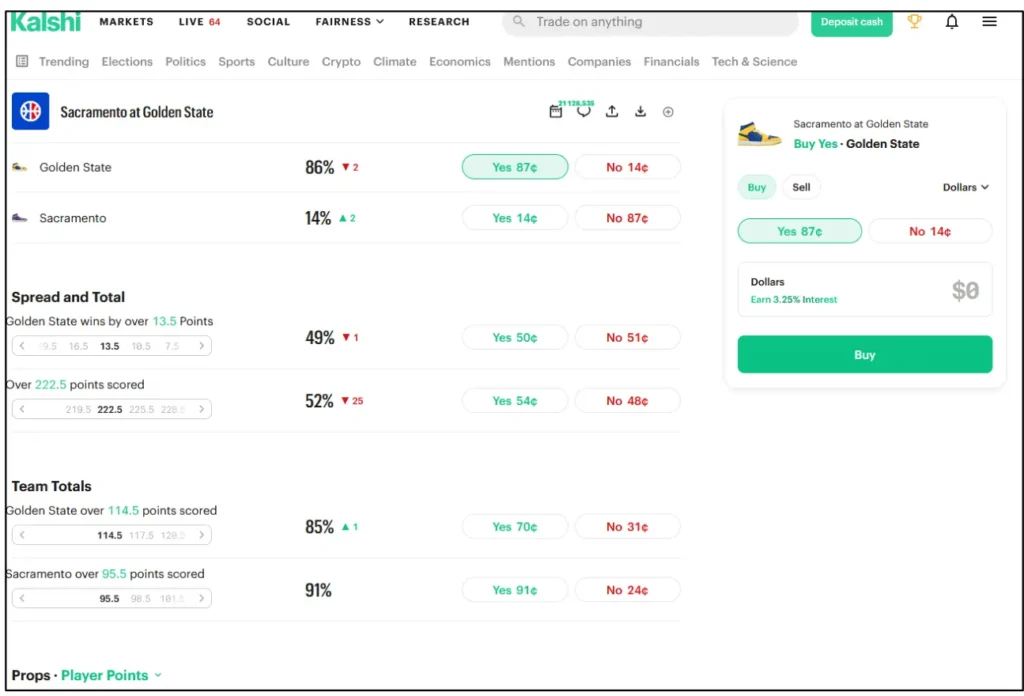1024x696 pixels.
Task: Click right arrow on total points selector
Action: (x=201, y=409)
